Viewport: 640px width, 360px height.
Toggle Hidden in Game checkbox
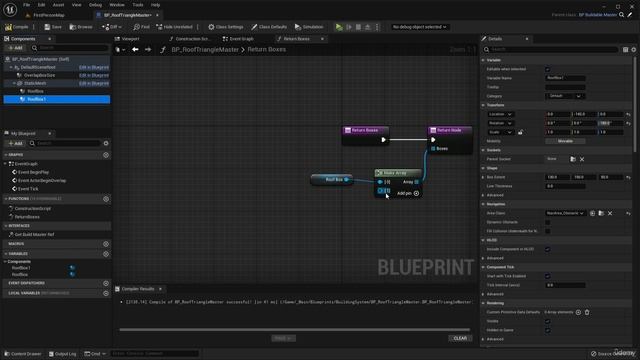click(x=548, y=330)
